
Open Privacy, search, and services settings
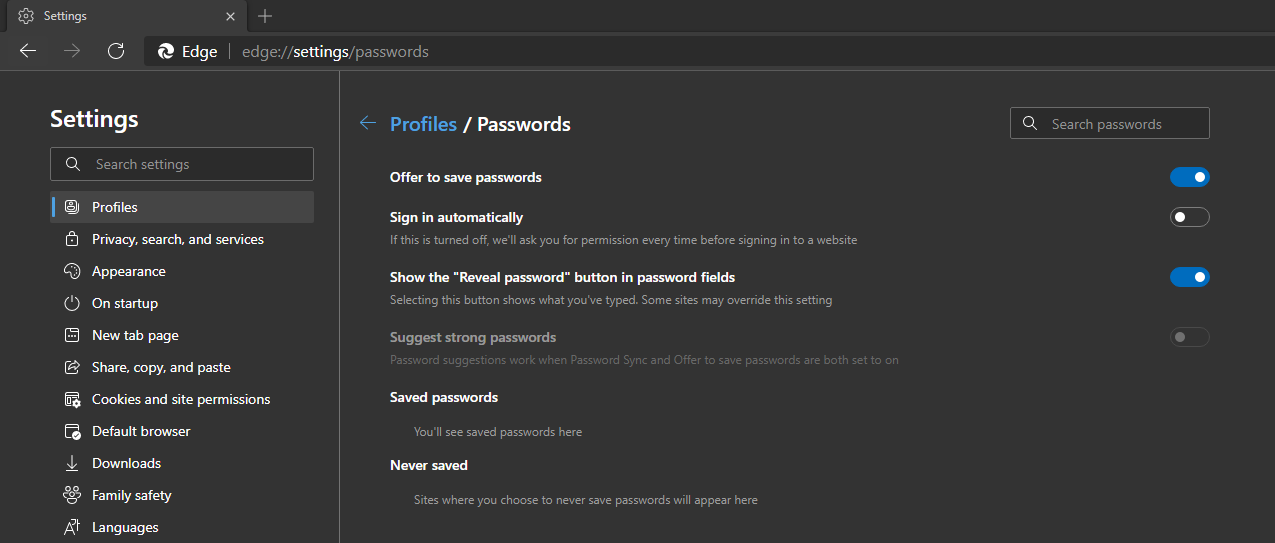coord(178,239)
